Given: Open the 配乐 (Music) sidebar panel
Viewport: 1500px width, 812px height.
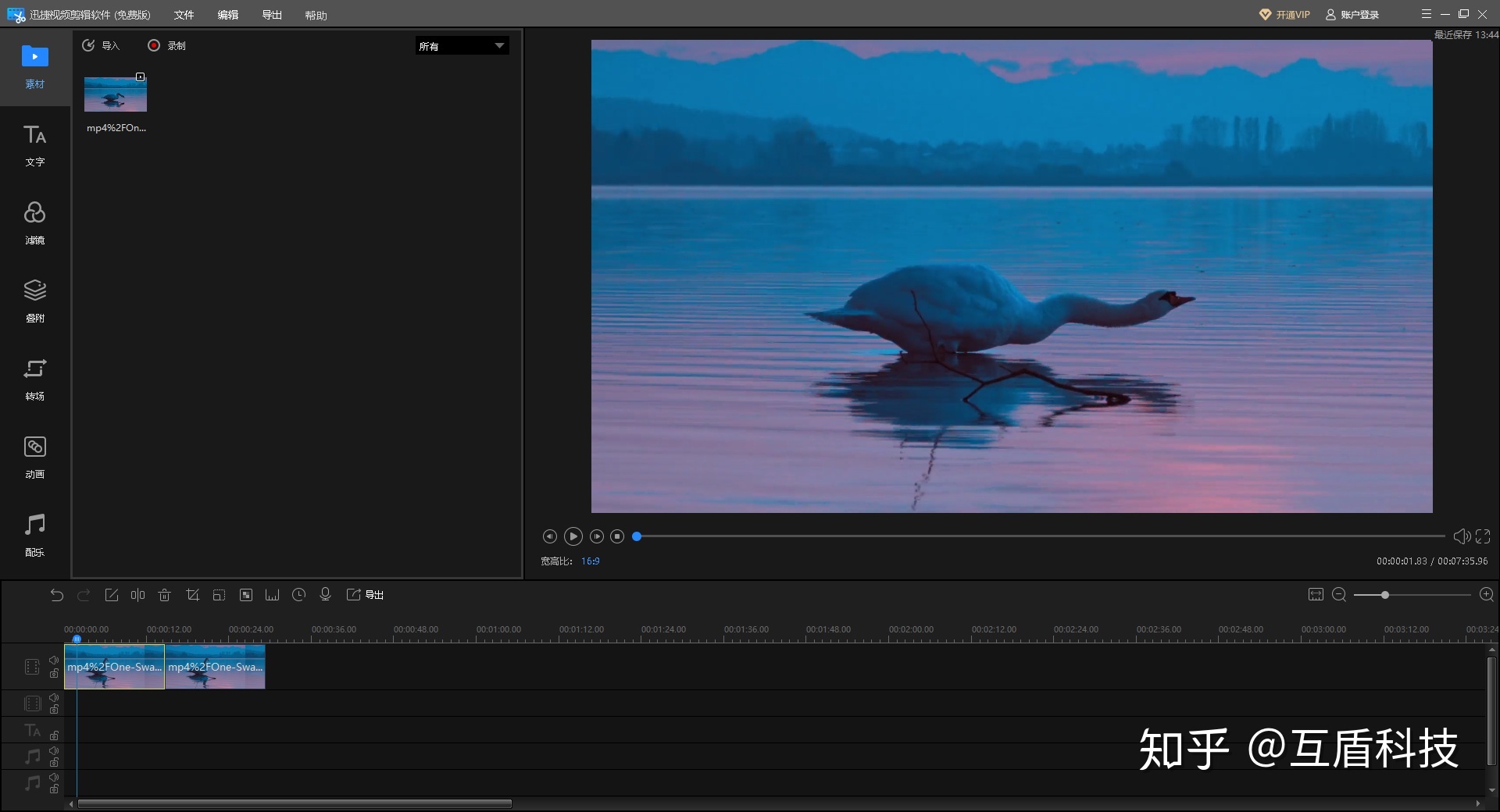Looking at the screenshot, I should pos(34,534).
